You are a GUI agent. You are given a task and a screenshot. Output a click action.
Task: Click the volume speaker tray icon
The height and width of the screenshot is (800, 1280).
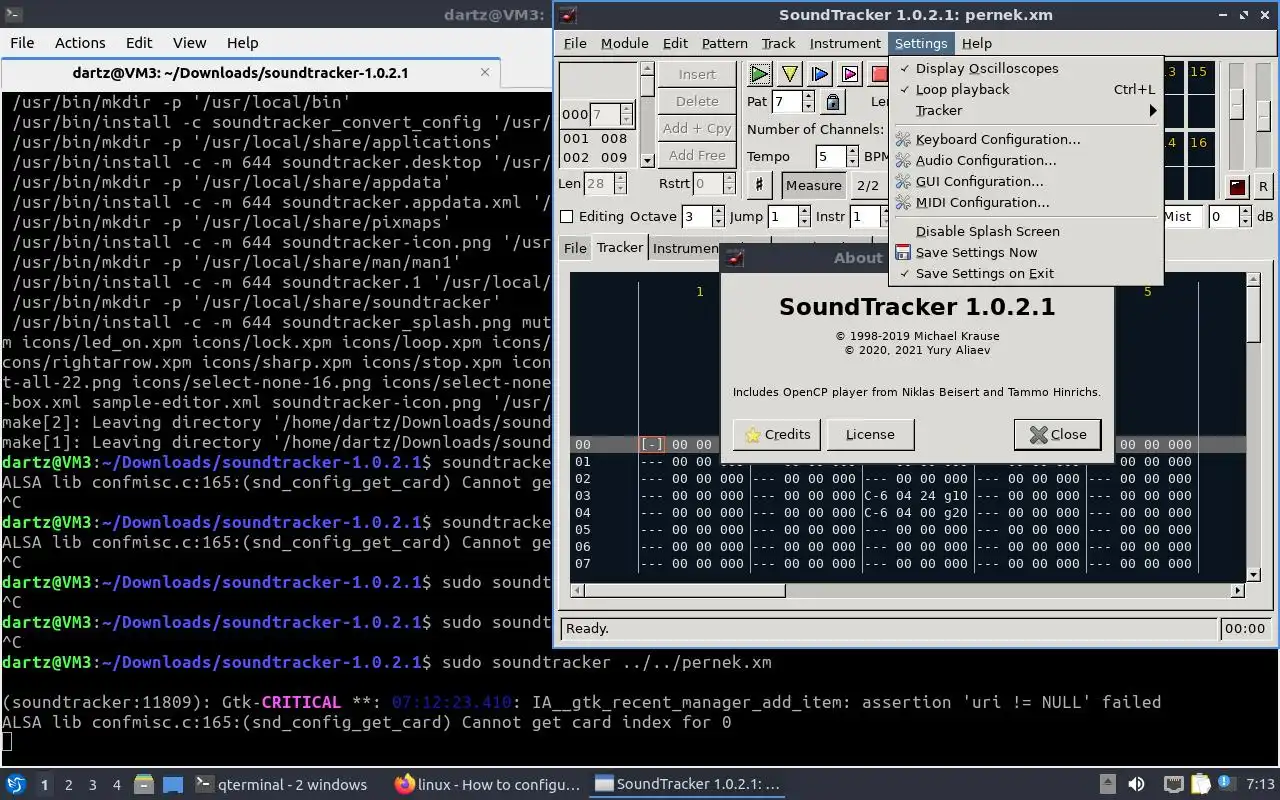(1136, 784)
